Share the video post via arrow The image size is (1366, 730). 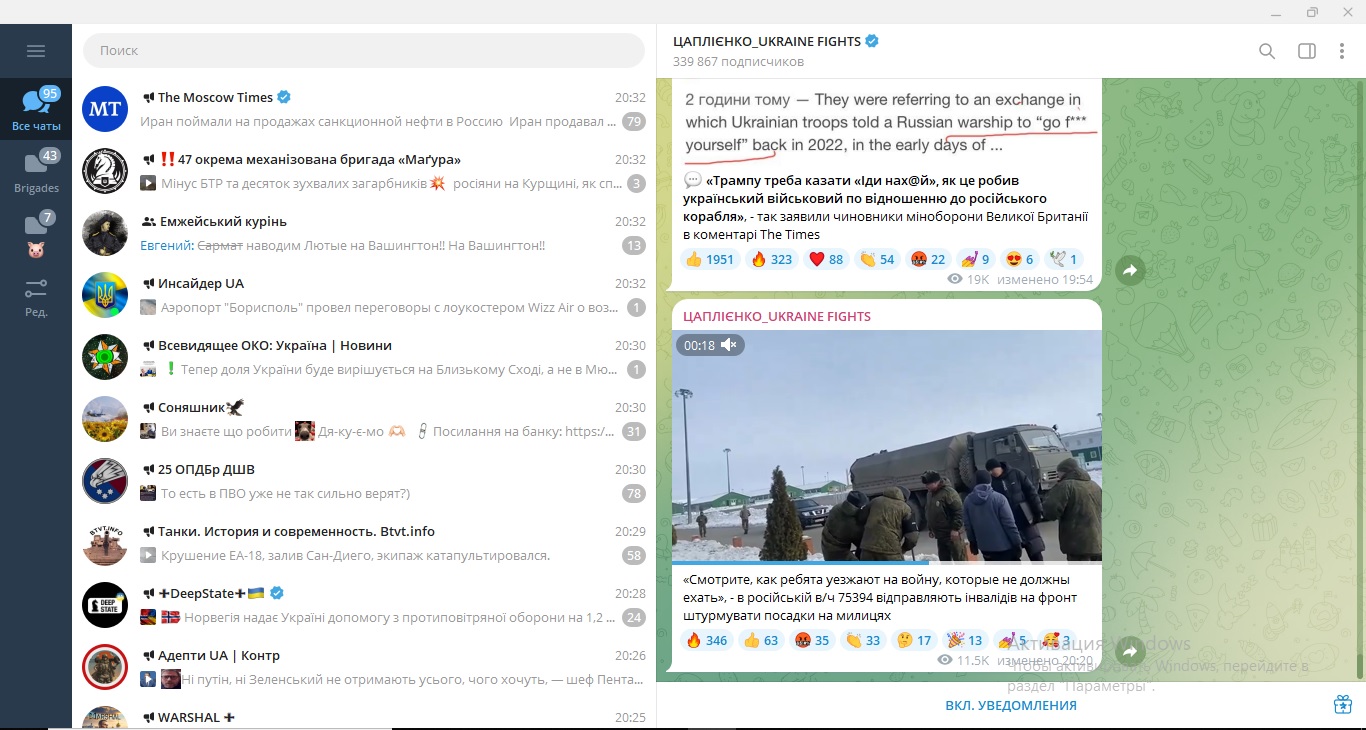coord(1130,652)
